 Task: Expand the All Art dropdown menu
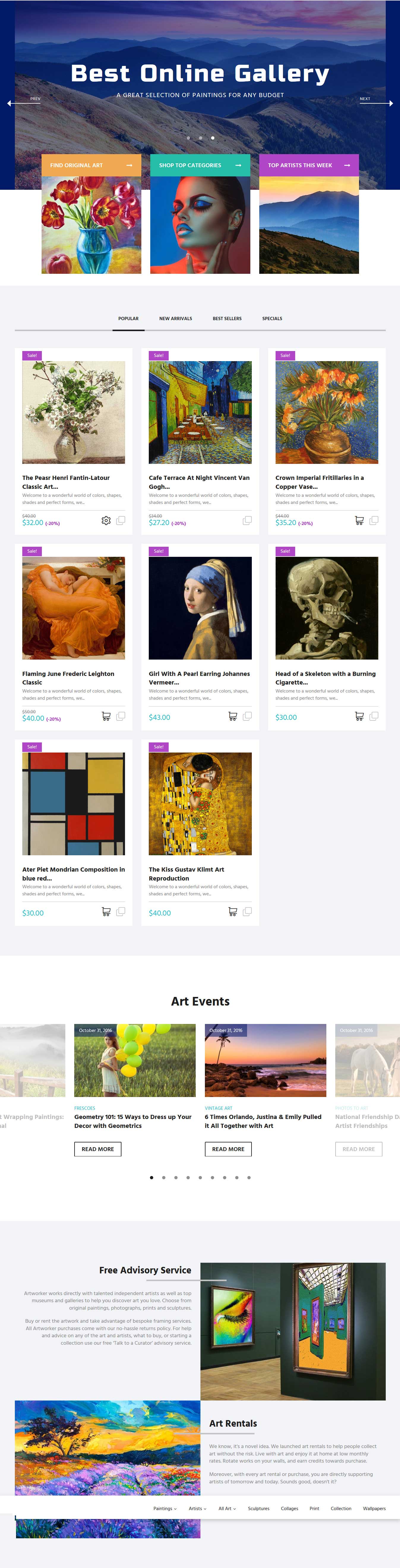[227, 1508]
